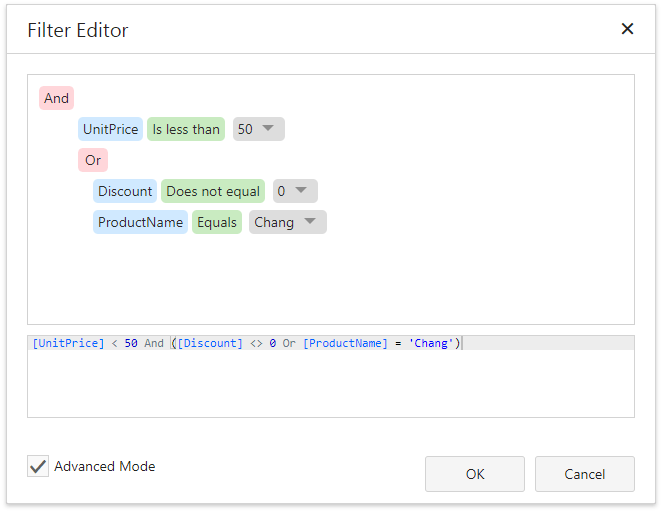The width and height of the screenshot is (662, 512).
Task: Click [Discount] in the filter expression text
Action: click(210, 343)
